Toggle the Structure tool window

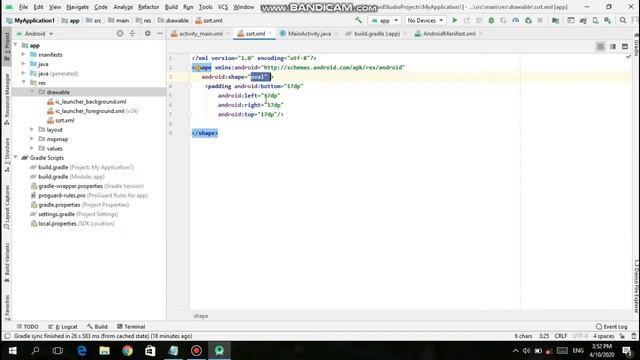[7, 154]
